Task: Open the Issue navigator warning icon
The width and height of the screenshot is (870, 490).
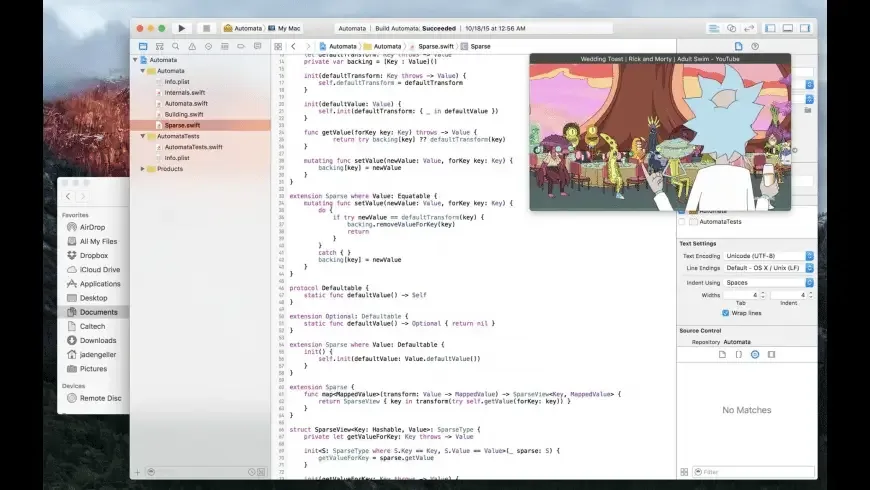Action: click(x=192, y=47)
